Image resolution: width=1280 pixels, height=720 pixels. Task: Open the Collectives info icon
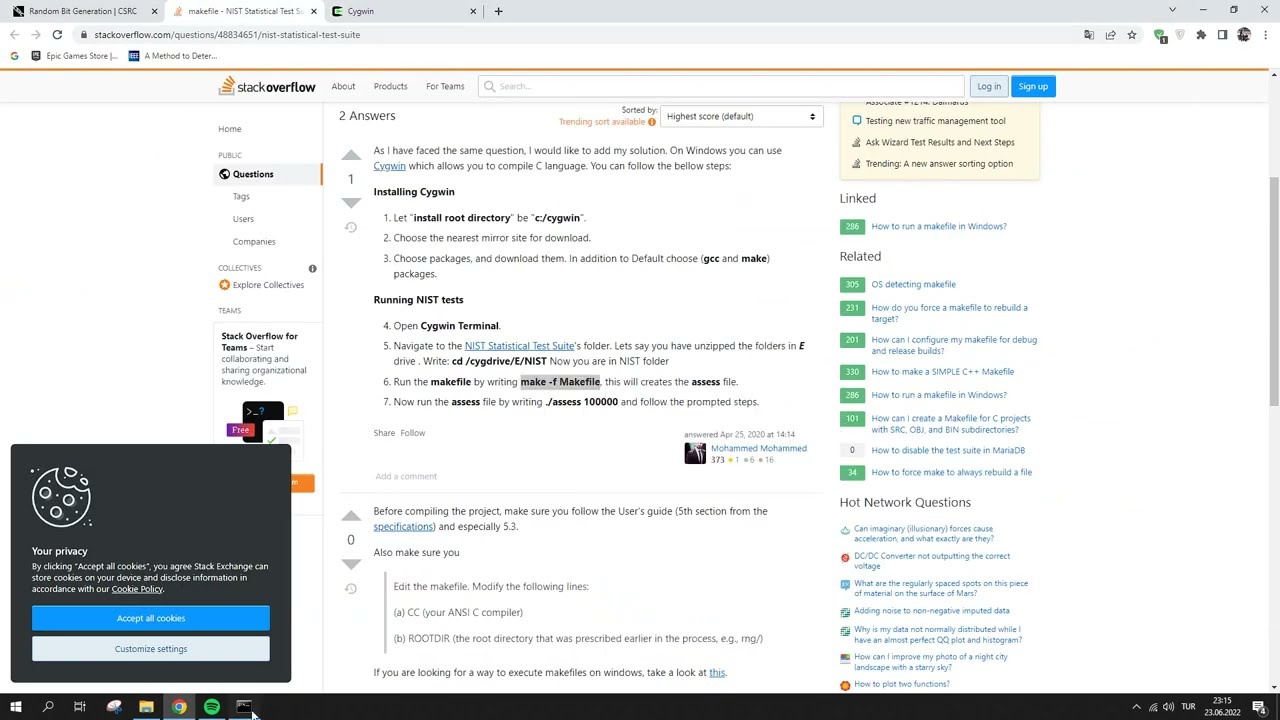click(x=312, y=268)
